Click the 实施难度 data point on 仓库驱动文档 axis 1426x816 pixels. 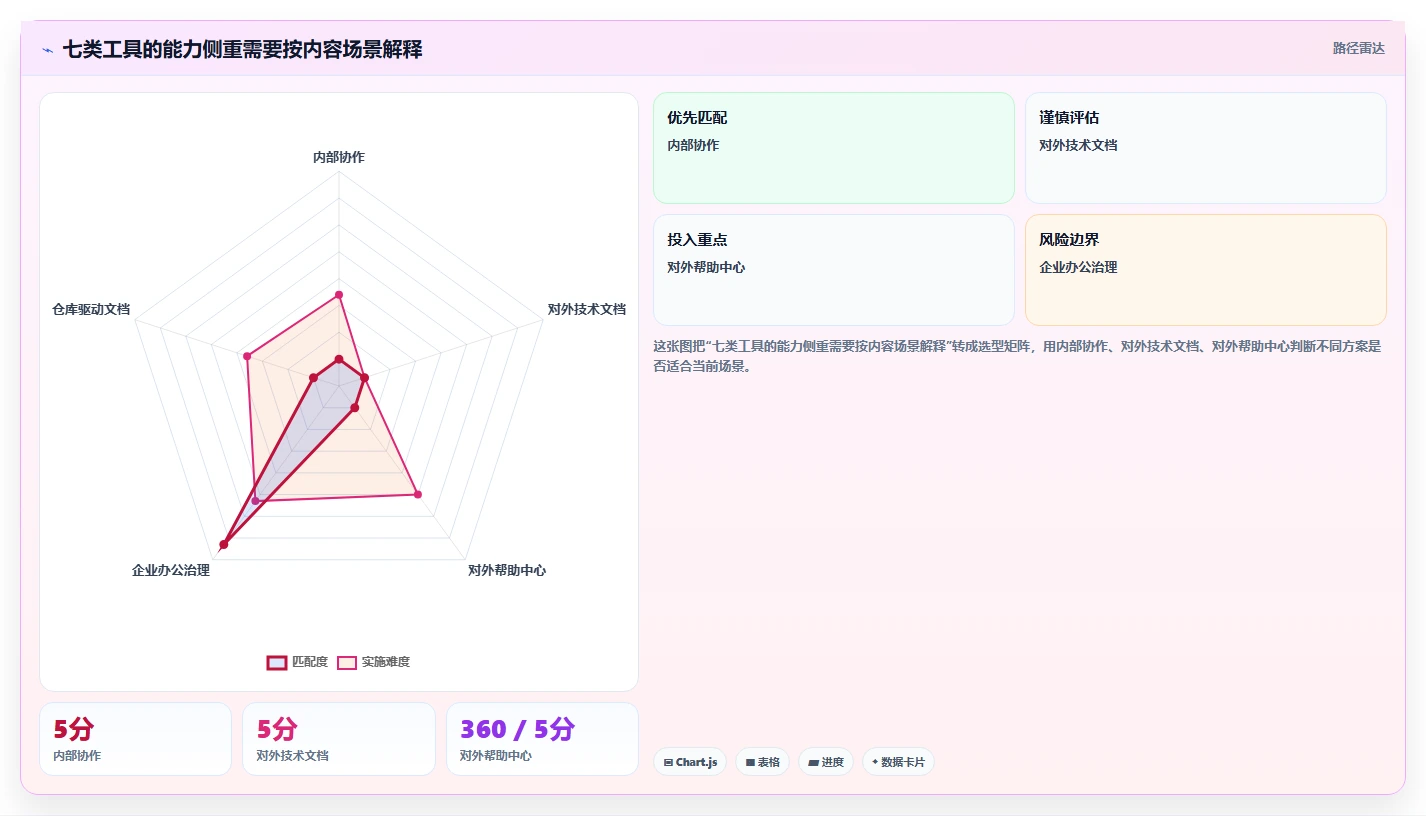(246, 355)
